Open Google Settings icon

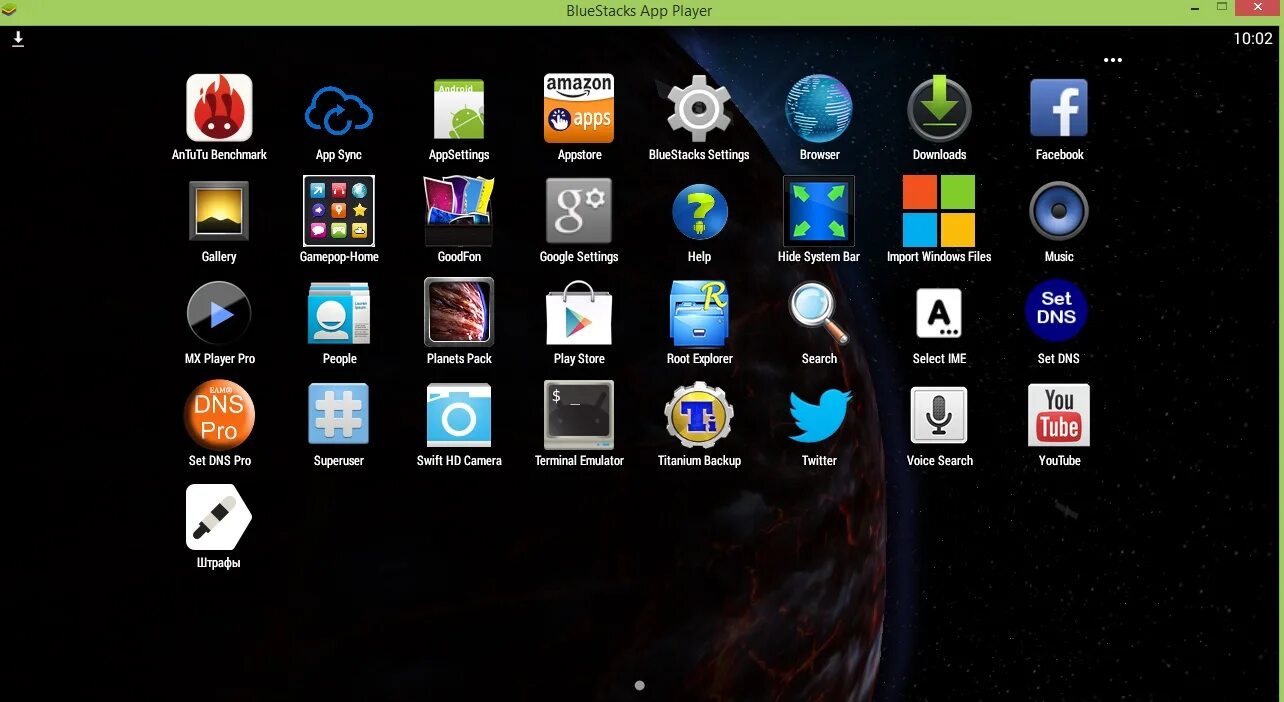[579, 211]
